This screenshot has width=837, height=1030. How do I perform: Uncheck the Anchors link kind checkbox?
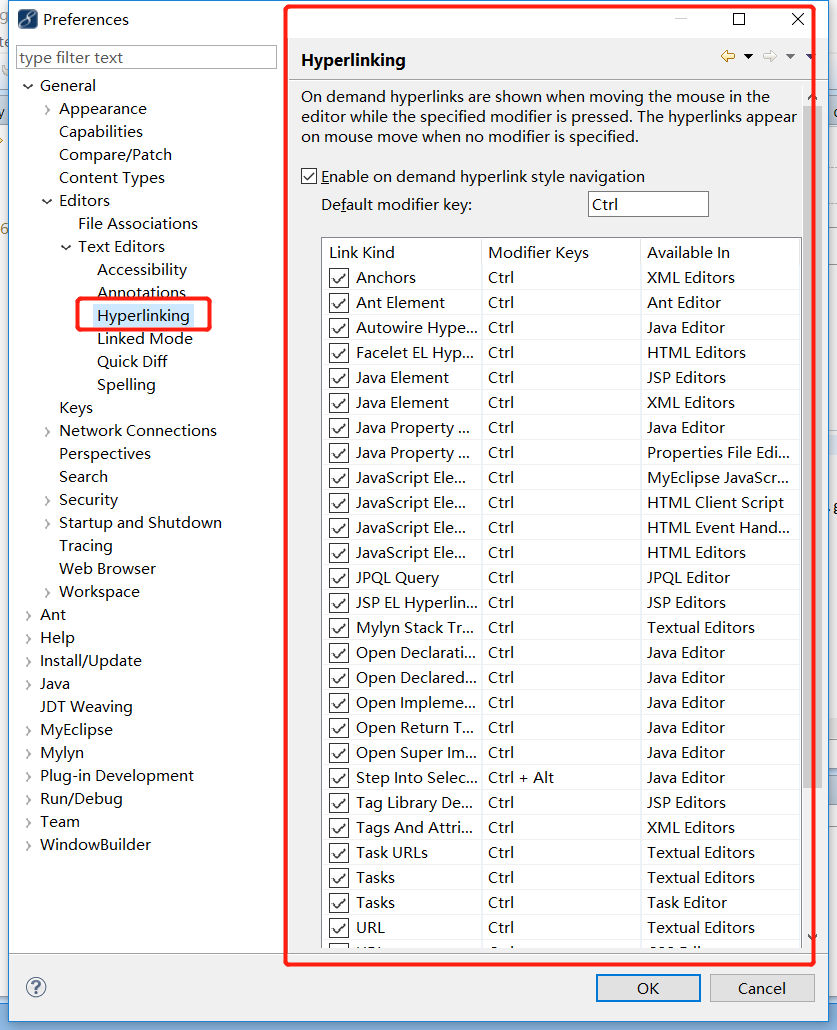(339, 278)
